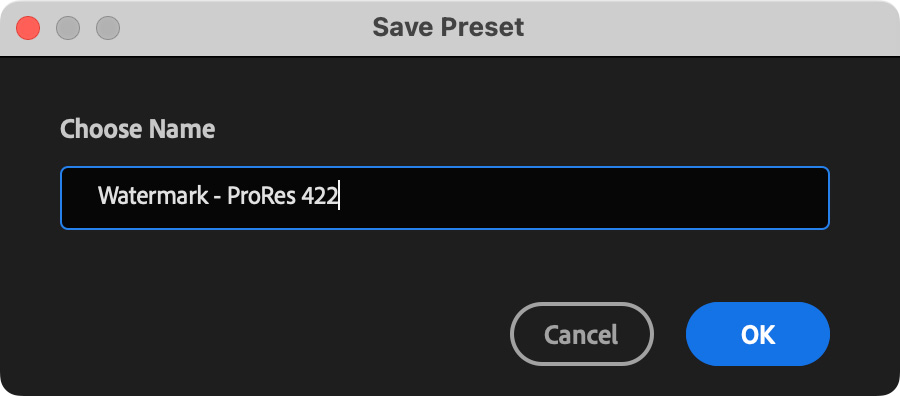Place cursor in the word "ProRes"
Image resolution: width=900 pixels, height=396 pixels.
[261, 196]
